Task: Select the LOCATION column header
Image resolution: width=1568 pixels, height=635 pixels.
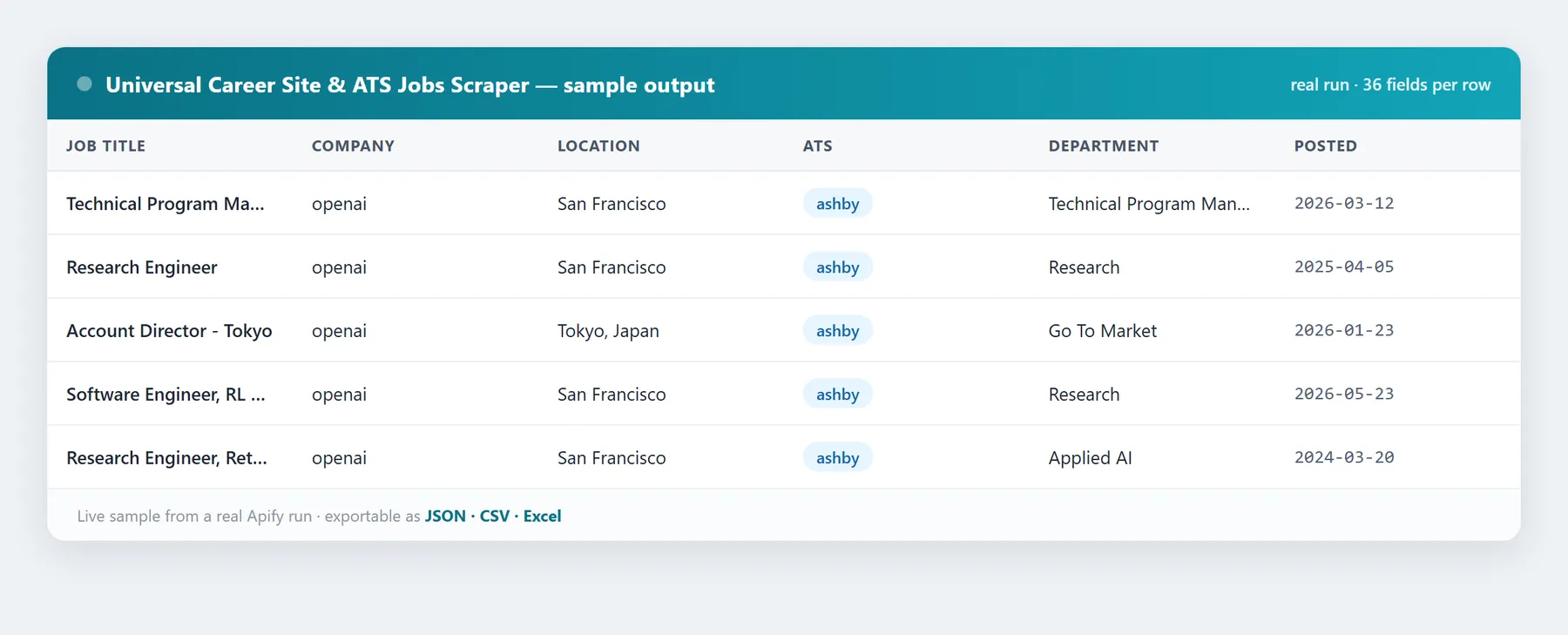Action: 598,145
